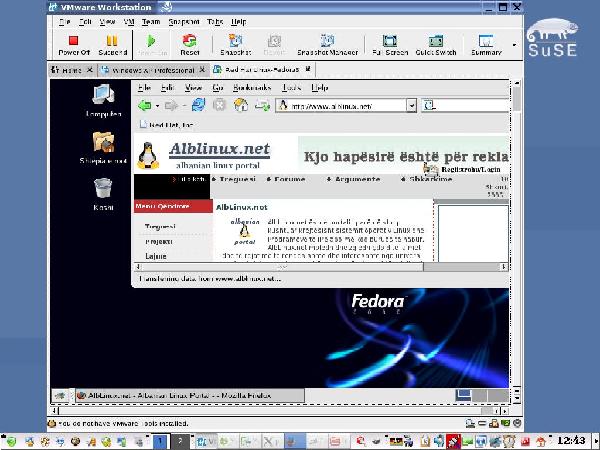
Task: Click the Power Off toolbar icon
Action: click(73, 45)
